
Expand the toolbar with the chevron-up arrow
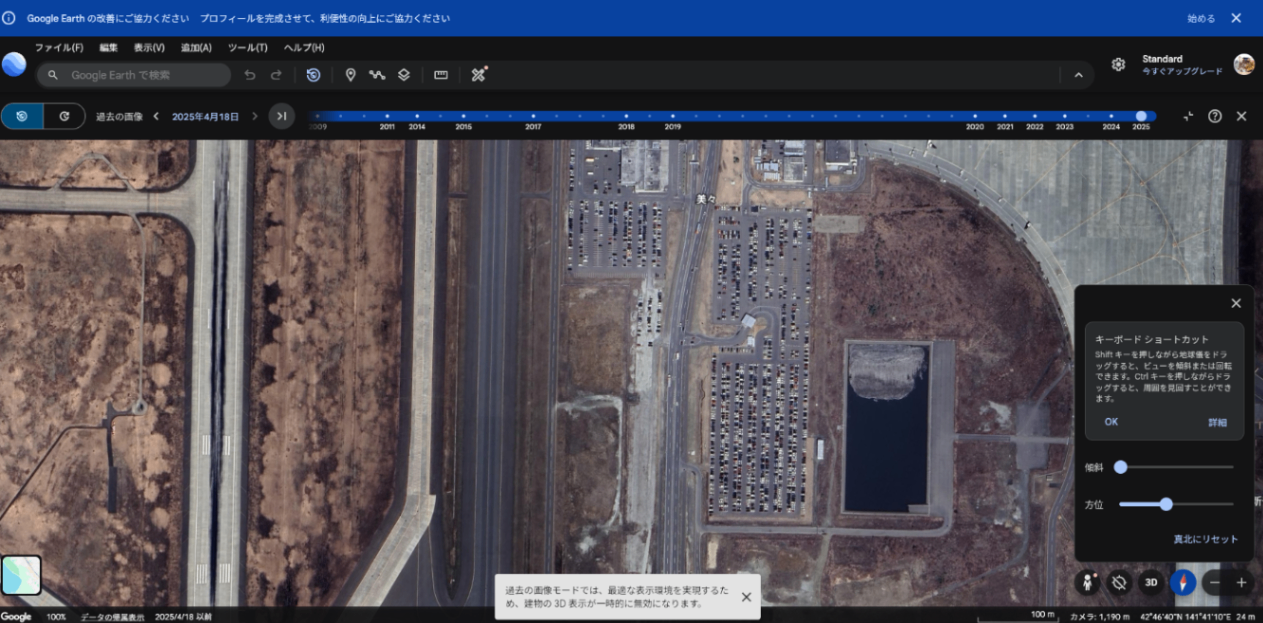[x=1079, y=75]
